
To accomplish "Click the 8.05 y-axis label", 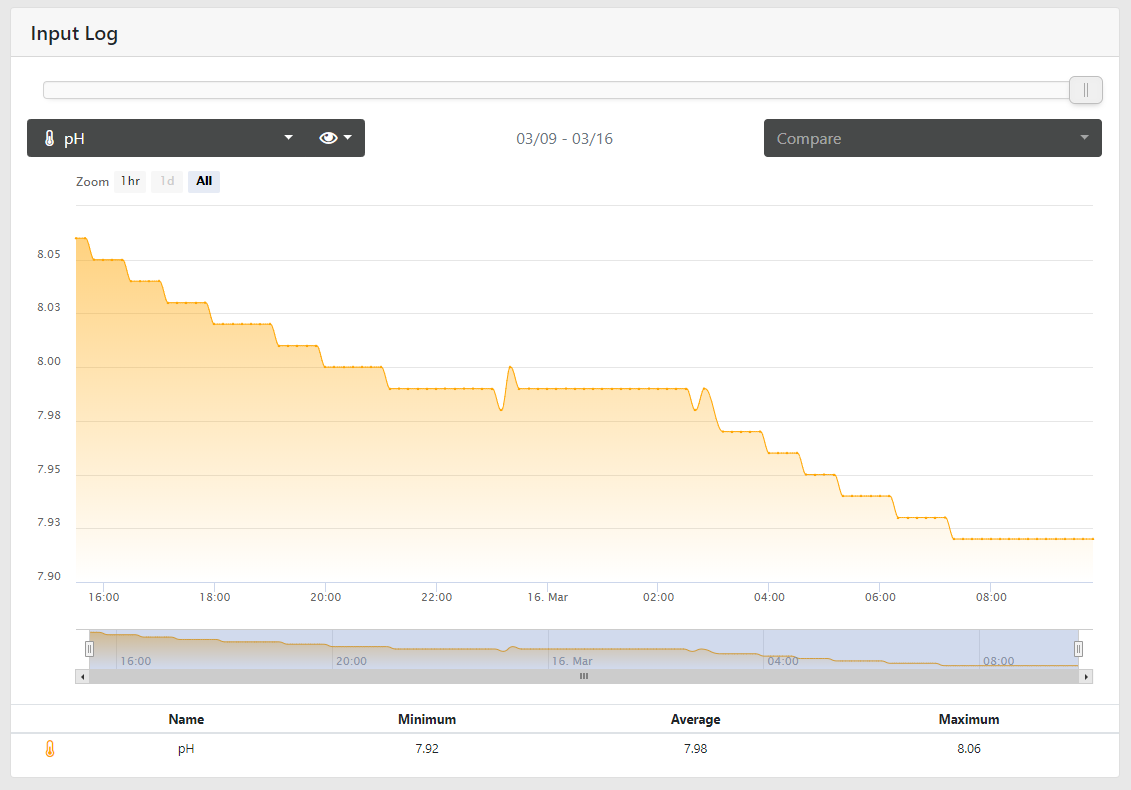I will click(x=49, y=254).
